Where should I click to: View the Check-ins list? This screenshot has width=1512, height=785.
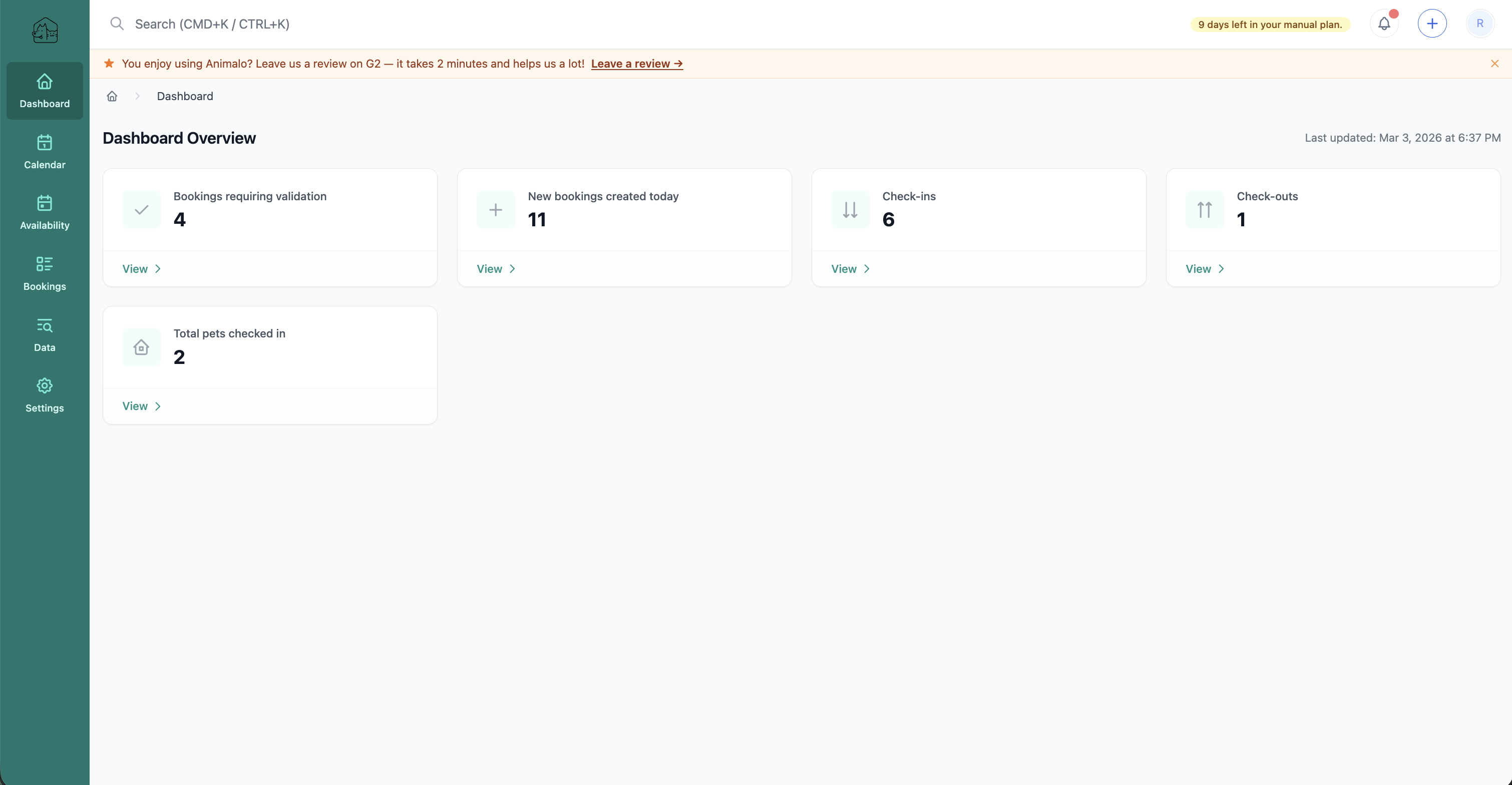[x=851, y=269]
